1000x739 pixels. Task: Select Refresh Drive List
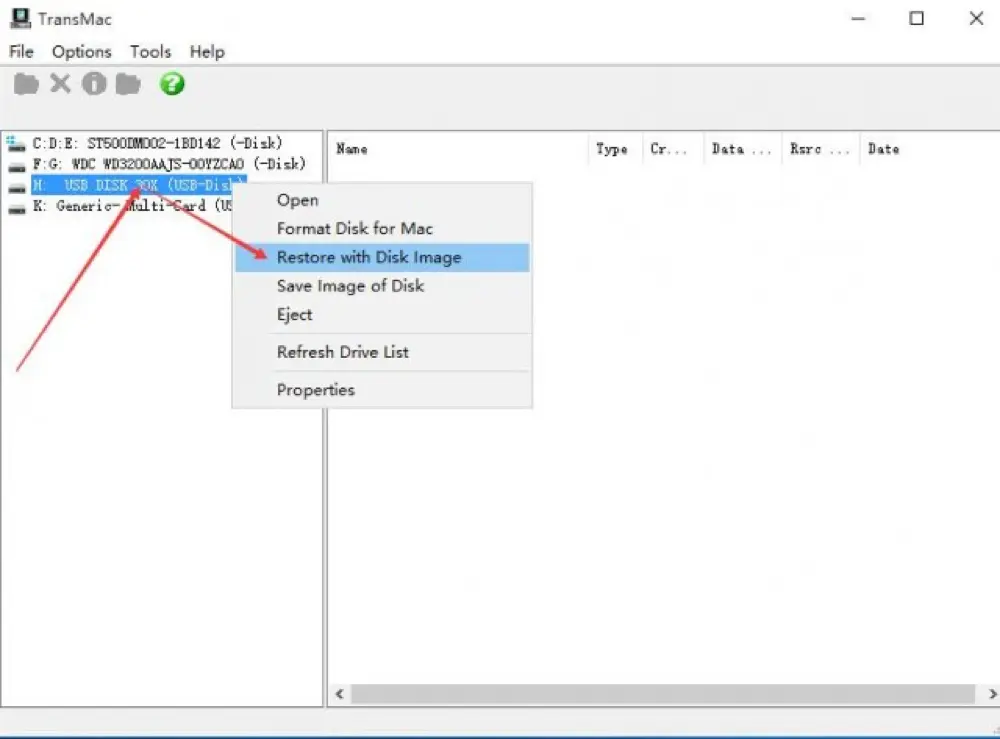[x=382, y=352]
